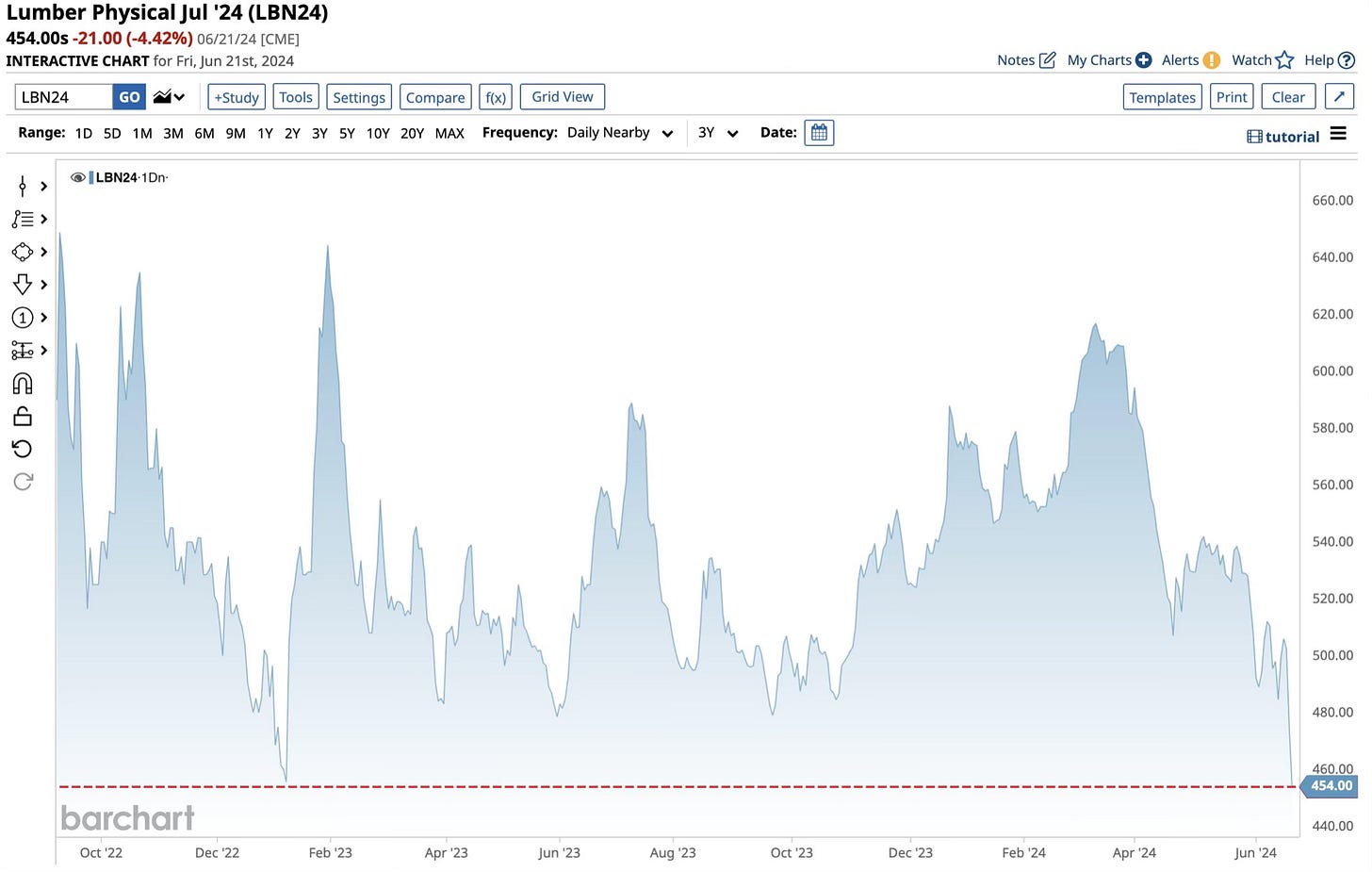Click the 454.00 current price label
Image resolution: width=1372 pixels, height=872 pixels.
tap(1329, 785)
